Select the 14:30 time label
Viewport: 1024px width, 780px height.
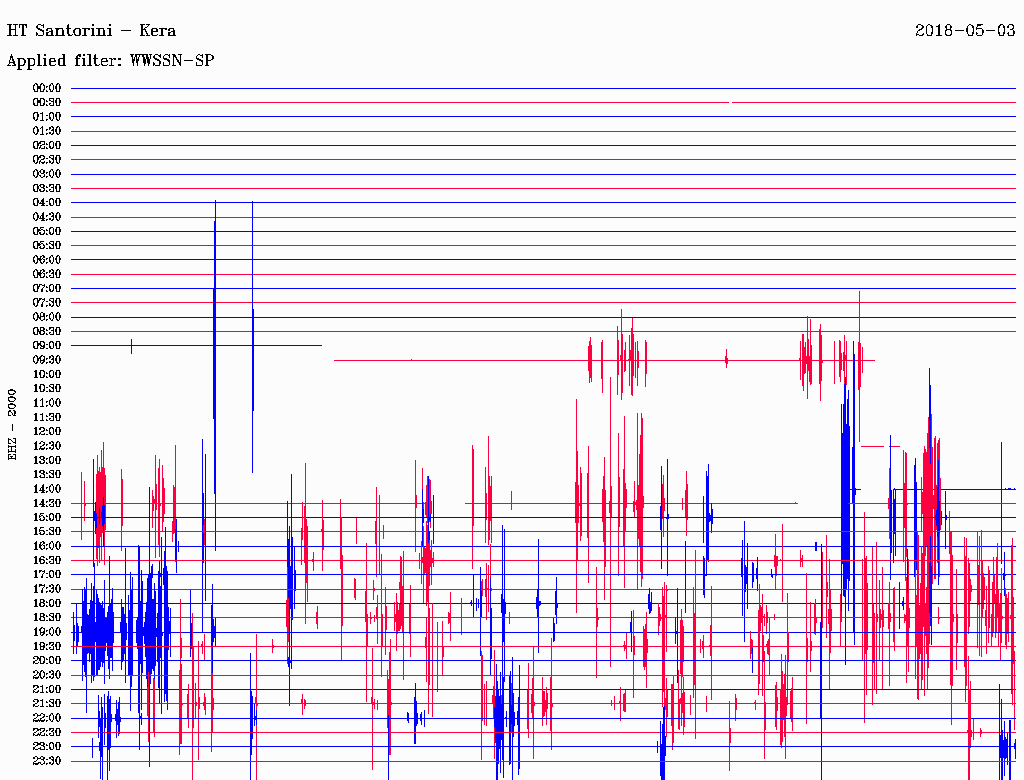coord(47,504)
